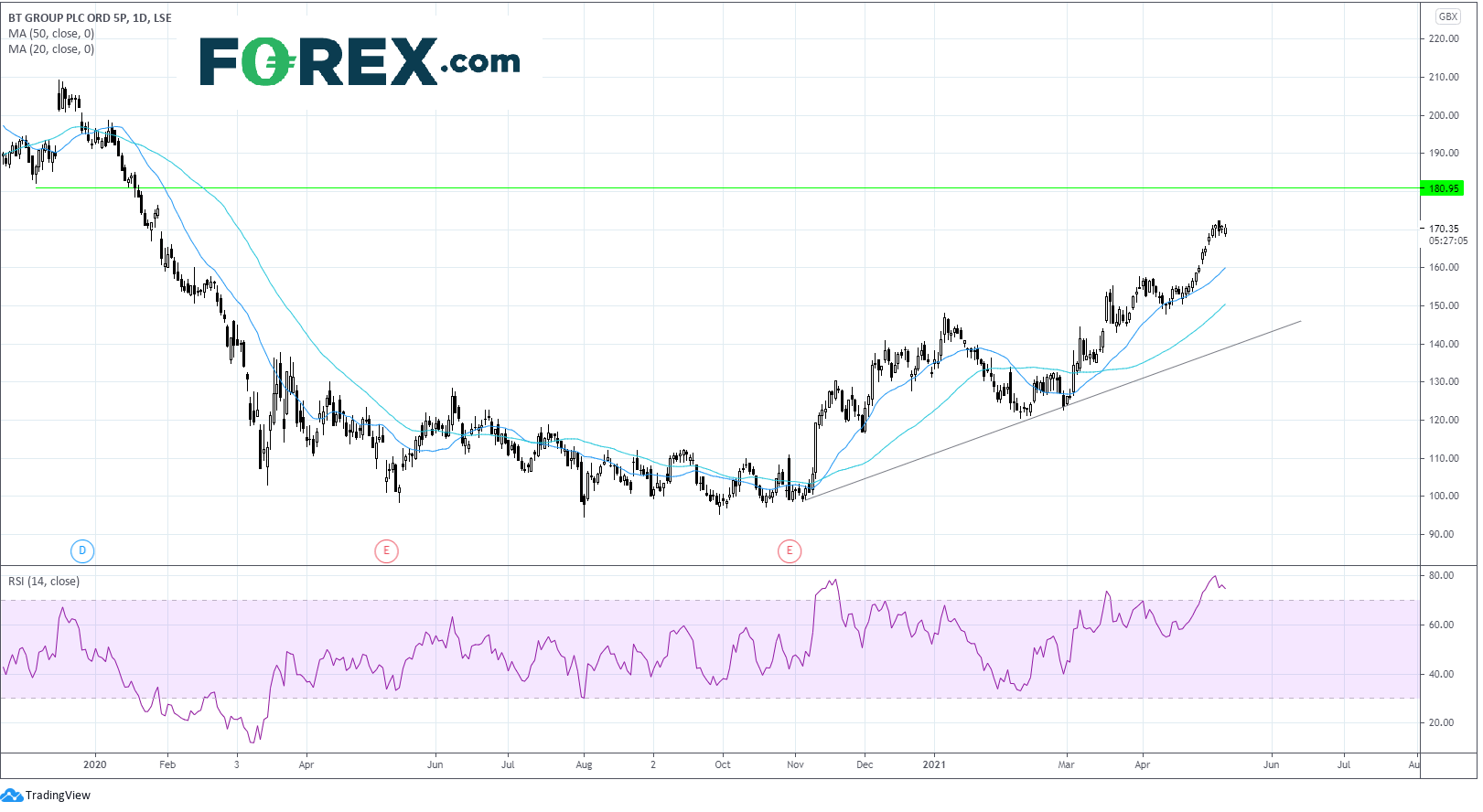Click the Nov label on time axis
Image resolution: width=1483 pixels, height=812 pixels.
coord(795,764)
